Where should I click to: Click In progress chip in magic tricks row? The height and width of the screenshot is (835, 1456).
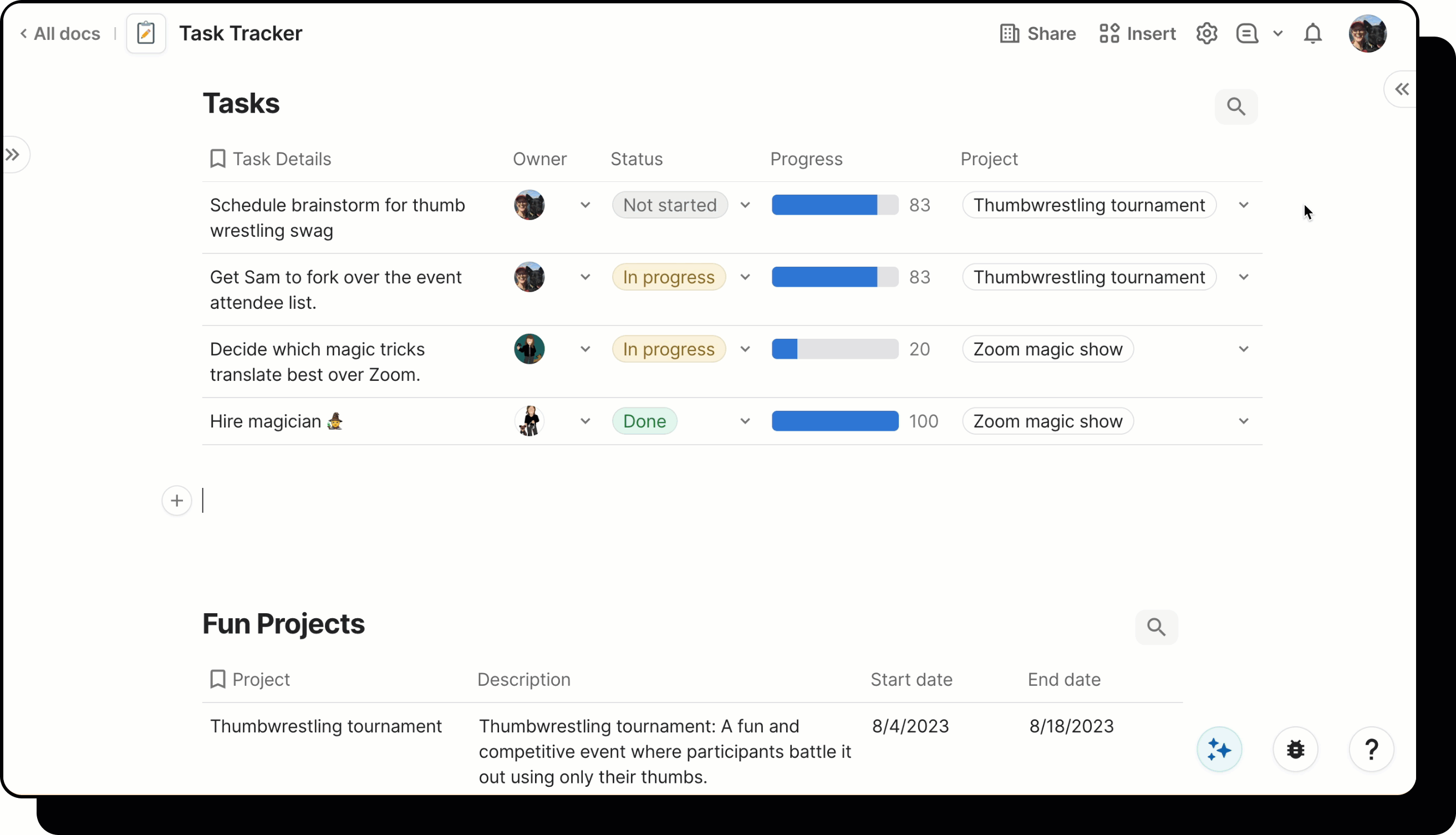click(x=669, y=349)
